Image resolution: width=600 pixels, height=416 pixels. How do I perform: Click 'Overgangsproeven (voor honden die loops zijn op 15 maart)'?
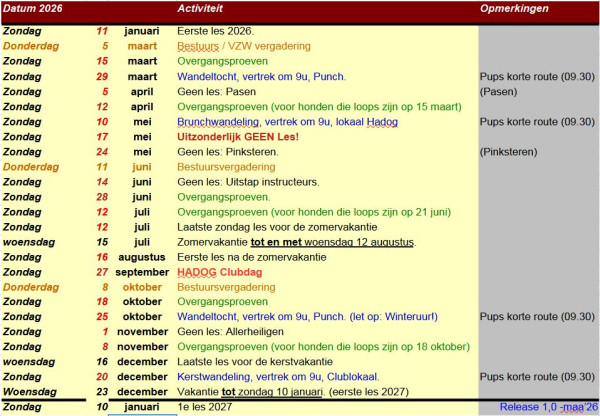tap(319, 107)
